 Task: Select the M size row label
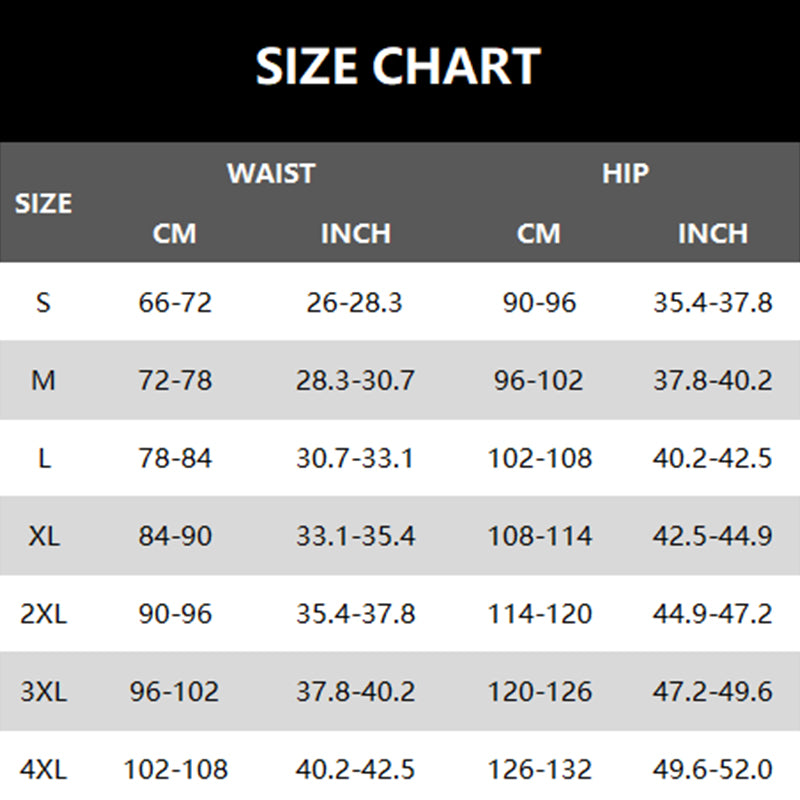43,380
